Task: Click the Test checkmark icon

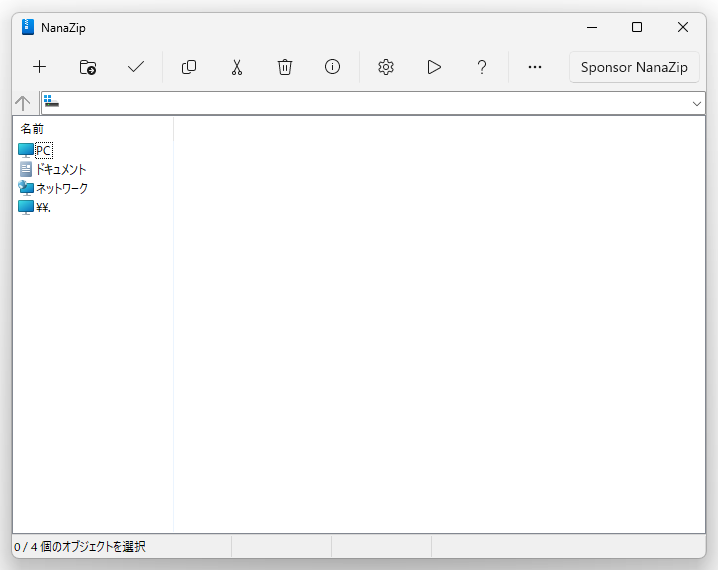Action: pos(136,67)
